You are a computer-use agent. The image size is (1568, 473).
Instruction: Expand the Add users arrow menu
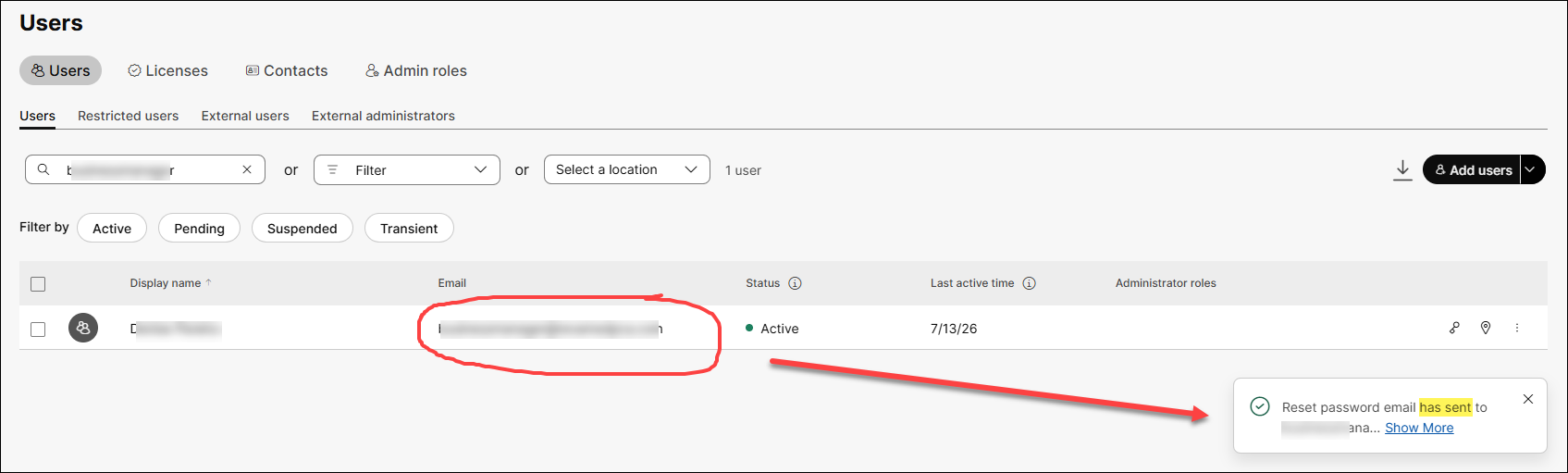(1532, 169)
